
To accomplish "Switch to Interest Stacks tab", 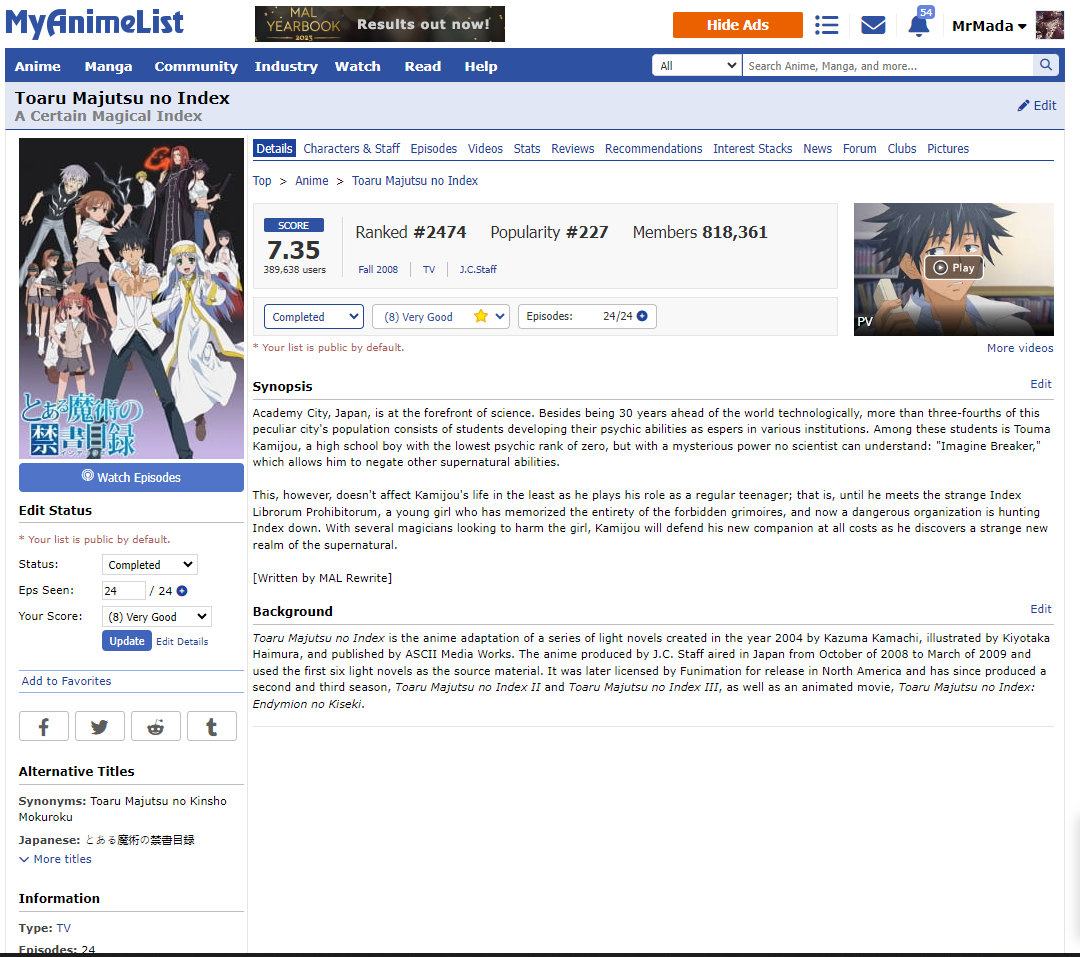I will (752, 148).
